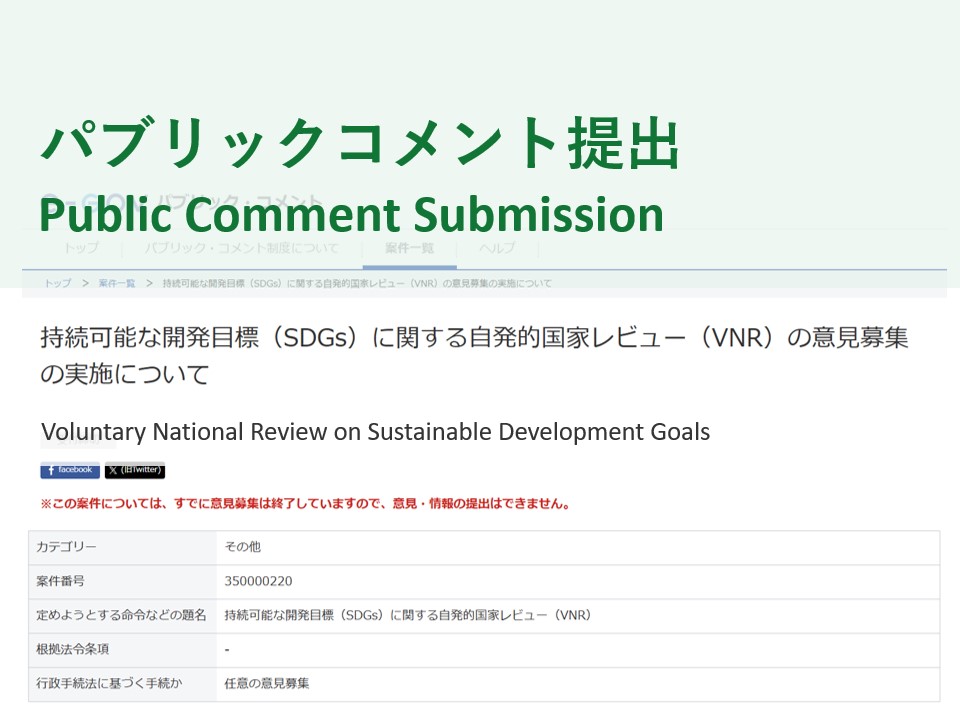
Task: Click the 任意の意見募集 value cell
Action: (x=267, y=684)
